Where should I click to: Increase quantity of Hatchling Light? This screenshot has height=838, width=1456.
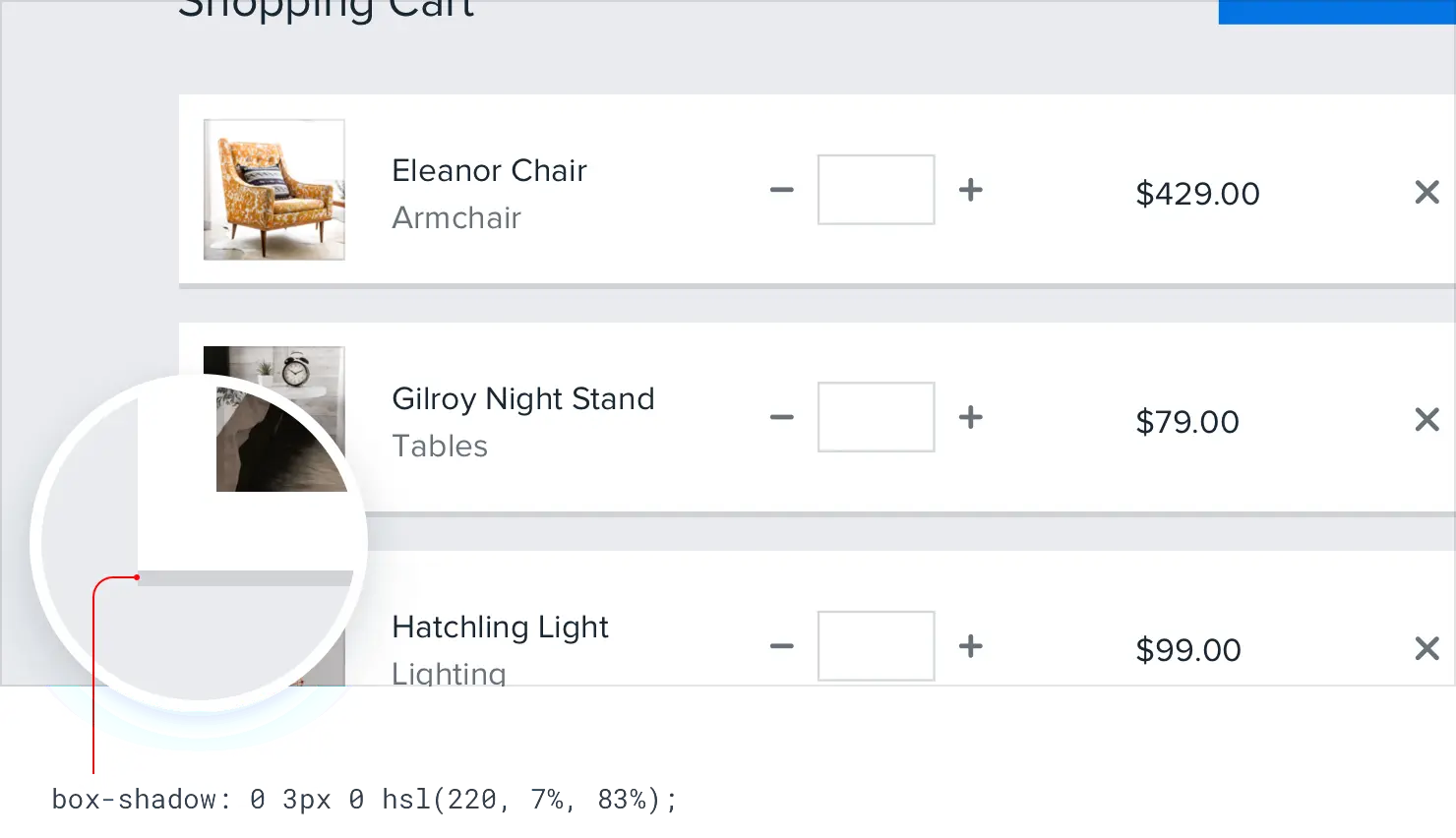point(970,646)
